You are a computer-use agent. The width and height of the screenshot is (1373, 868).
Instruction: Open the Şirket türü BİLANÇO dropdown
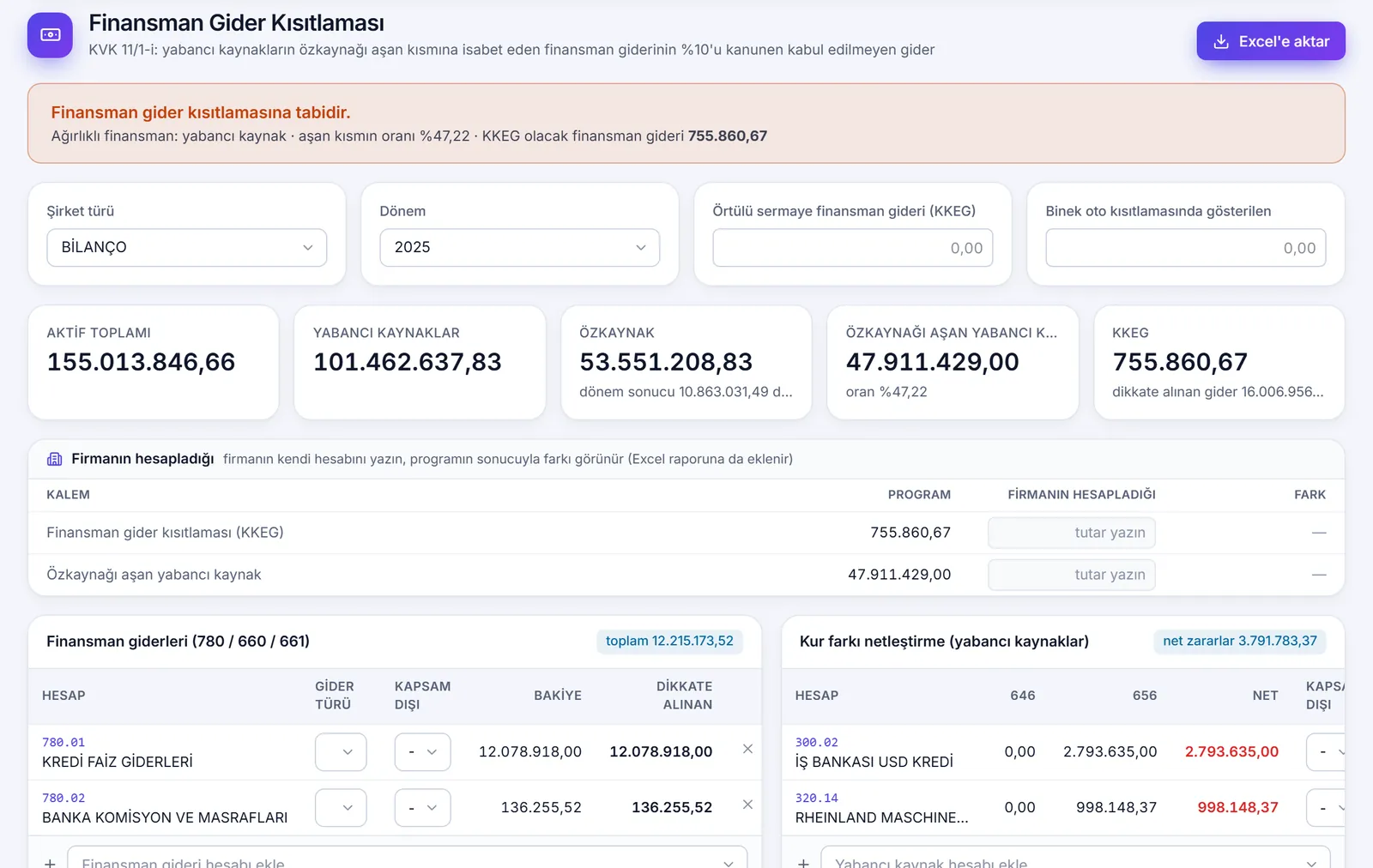pos(187,247)
